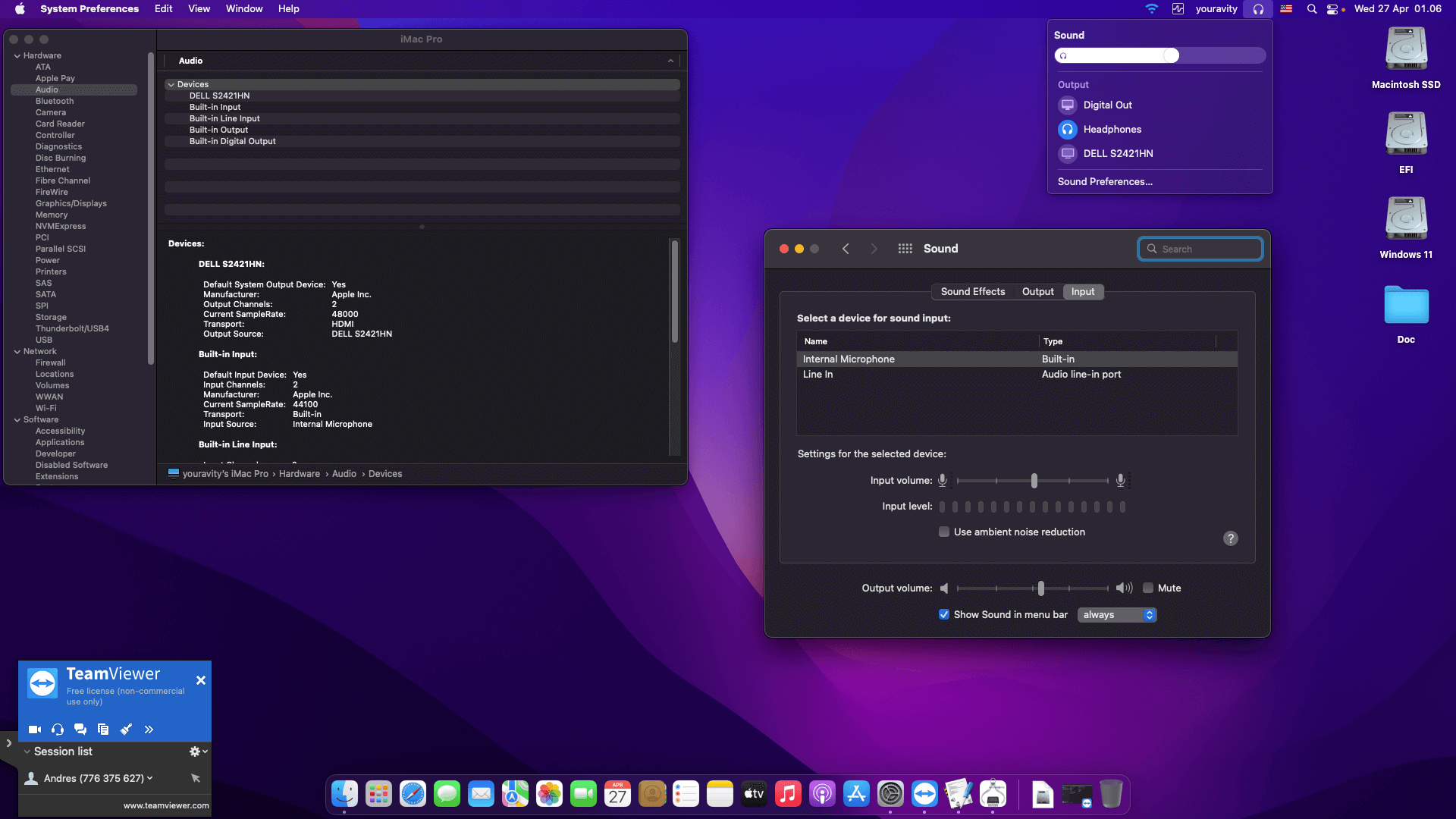1456x819 pixels.
Task: Open Podcasts from the Dock
Action: (823, 794)
